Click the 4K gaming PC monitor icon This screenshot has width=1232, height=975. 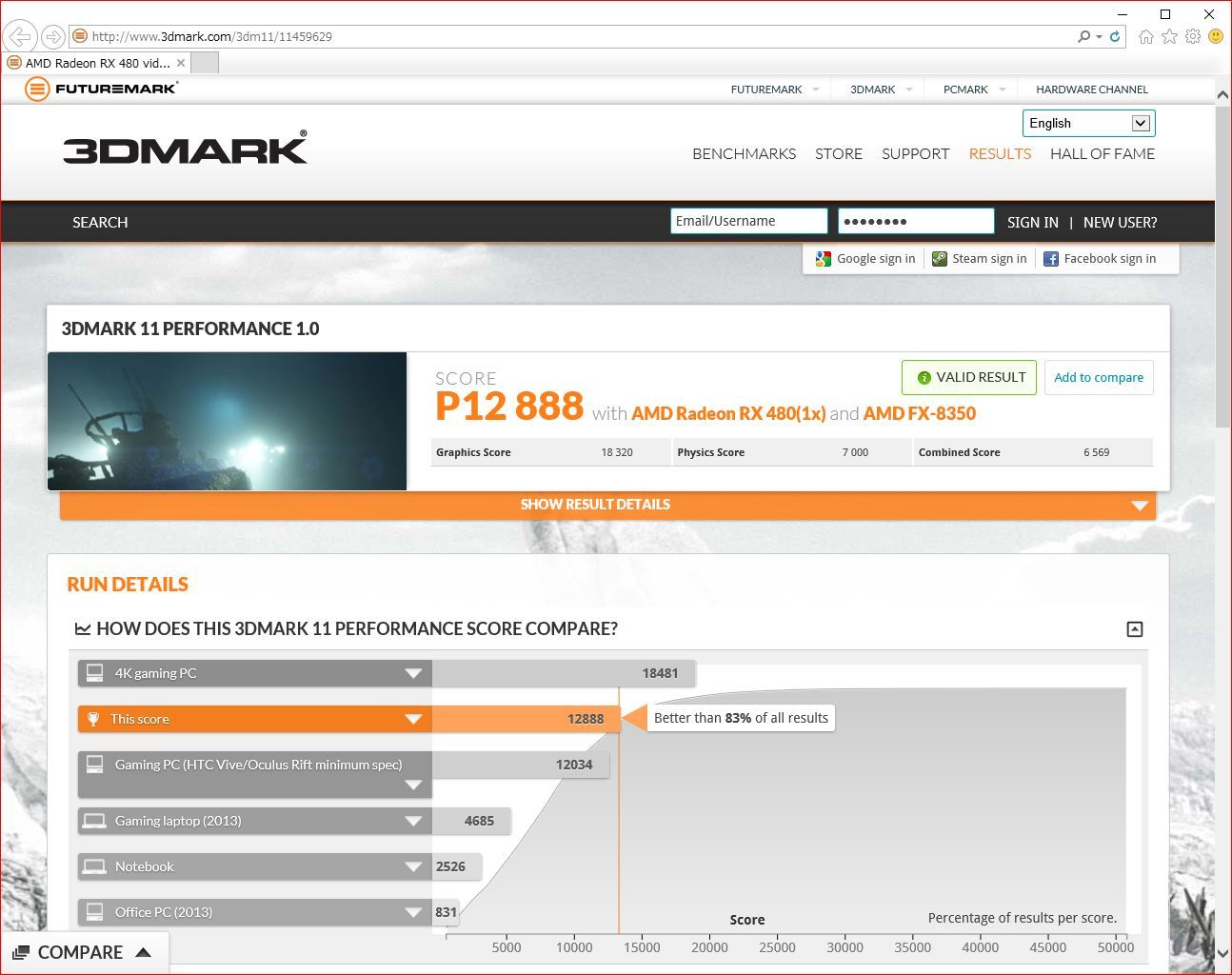point(94,673)
